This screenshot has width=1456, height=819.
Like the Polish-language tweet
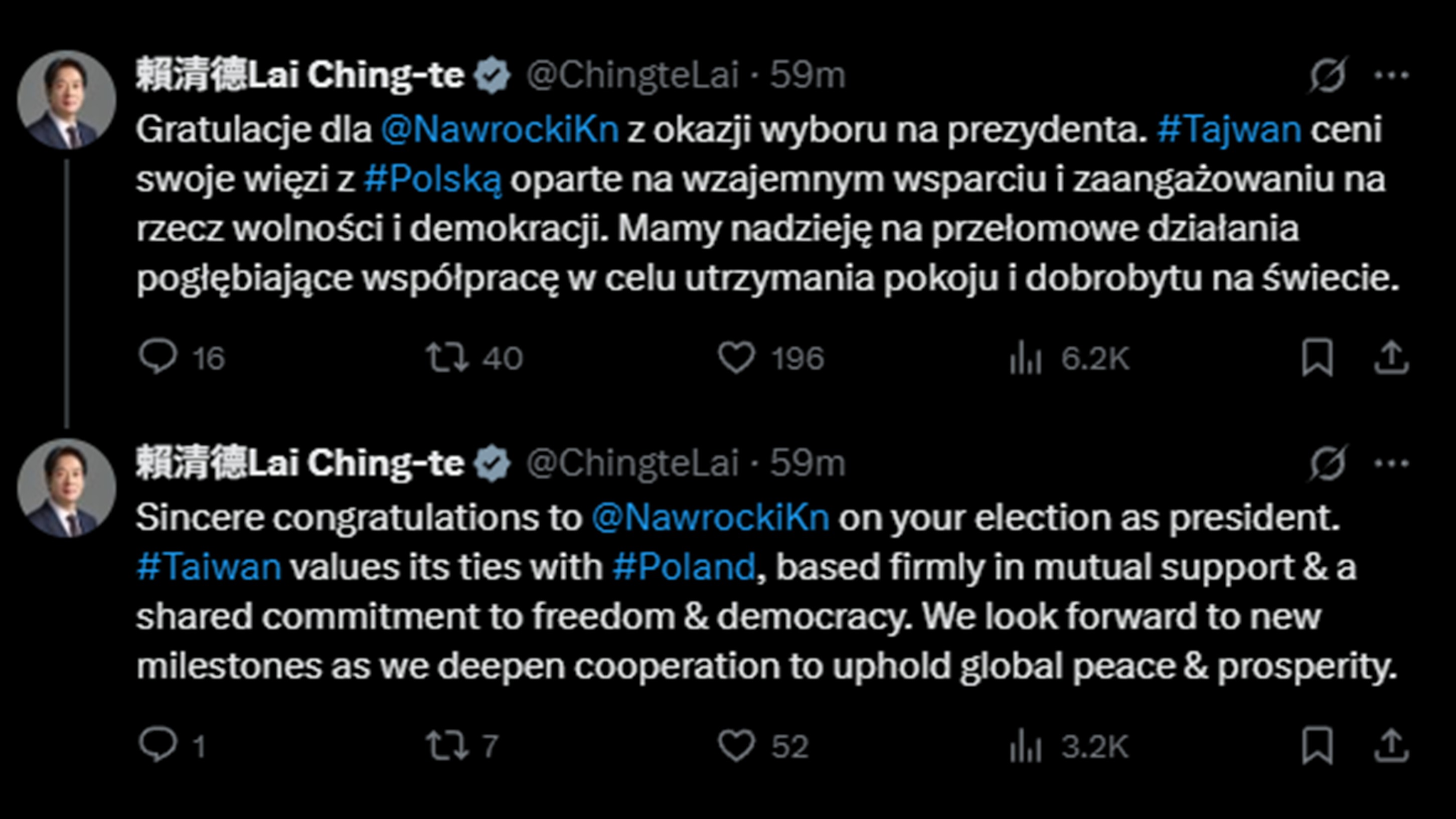[736, 357]
